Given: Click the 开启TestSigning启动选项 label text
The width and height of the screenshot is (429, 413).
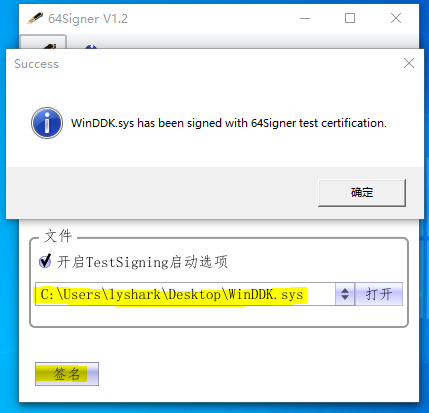Looking at the screenshot, I should pos(142,262).
